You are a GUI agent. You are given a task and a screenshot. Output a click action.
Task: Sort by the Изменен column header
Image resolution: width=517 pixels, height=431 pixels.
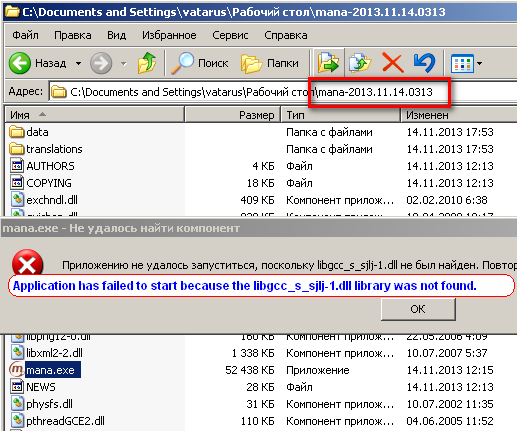[x=459, y=115]
